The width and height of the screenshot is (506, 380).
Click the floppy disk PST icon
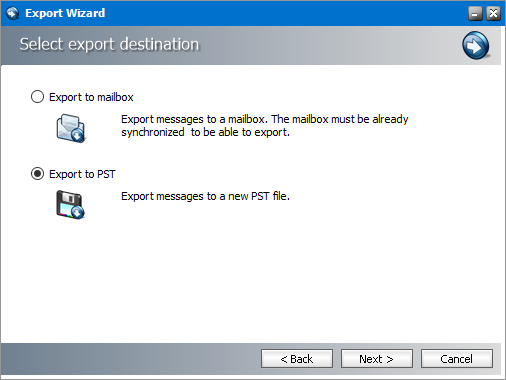pyautogui.click(x=70, y=205)
